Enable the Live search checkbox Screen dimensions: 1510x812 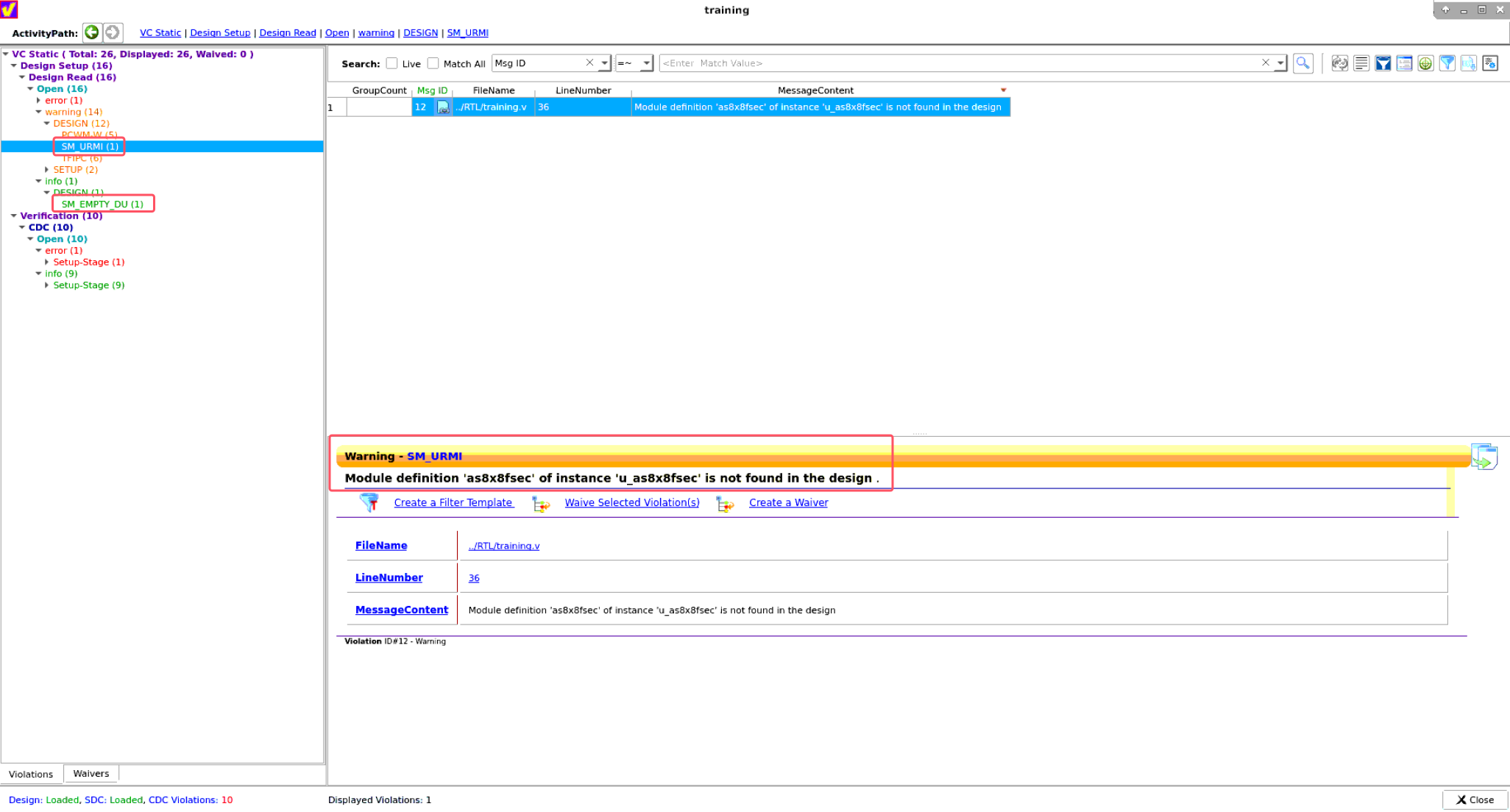click(x=391, y=63)
